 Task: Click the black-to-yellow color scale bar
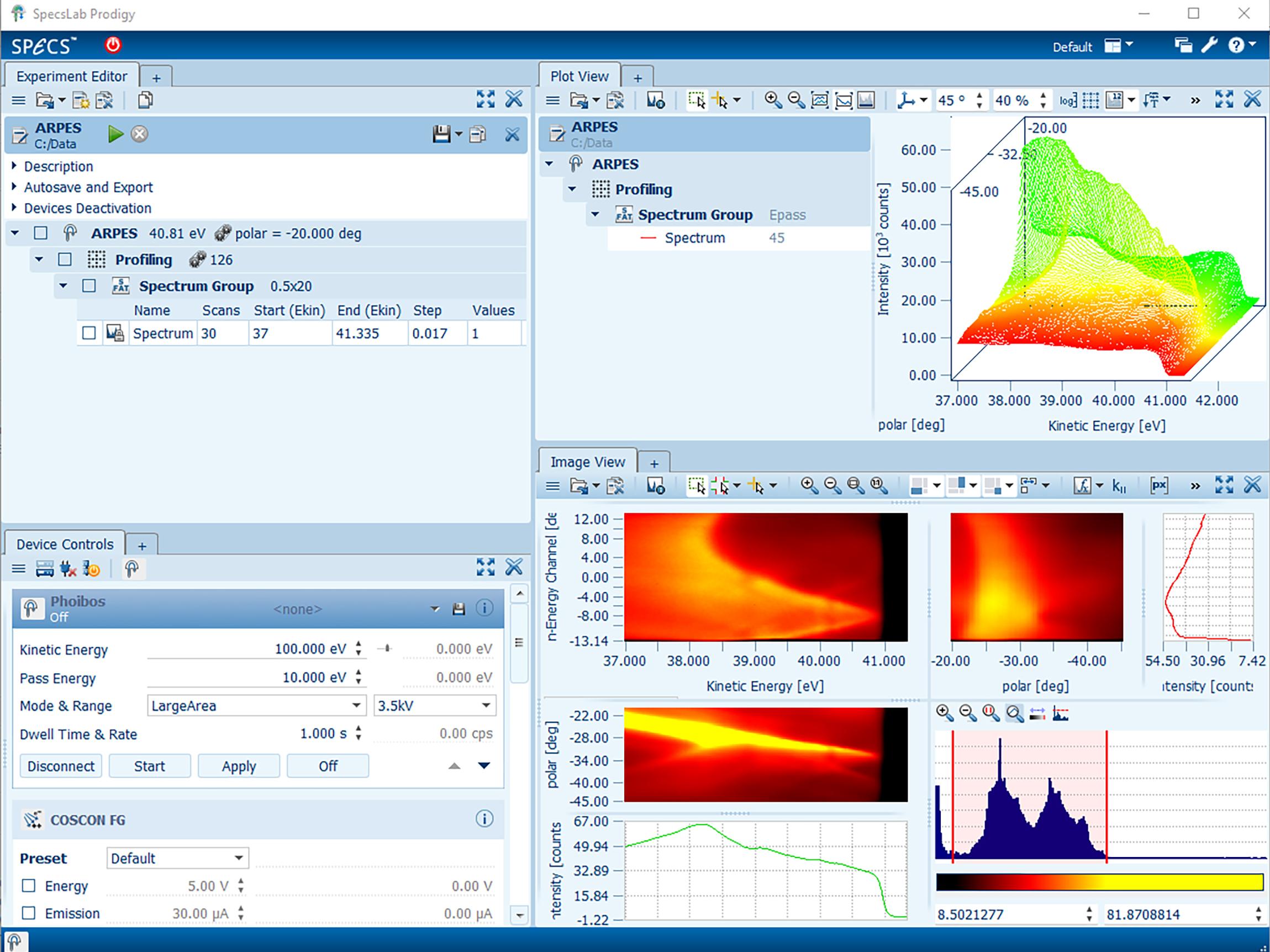pyautogui.click(x=1099, y=882)
